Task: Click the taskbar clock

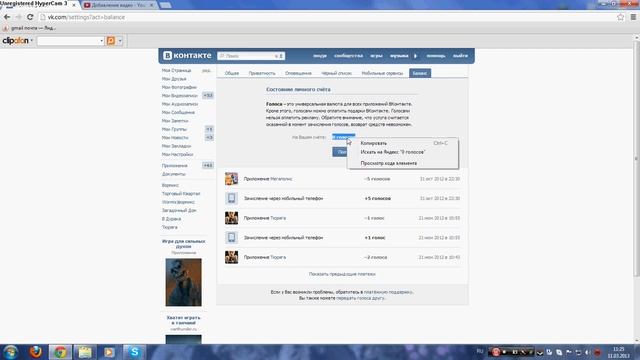Action: coord(618,352)
